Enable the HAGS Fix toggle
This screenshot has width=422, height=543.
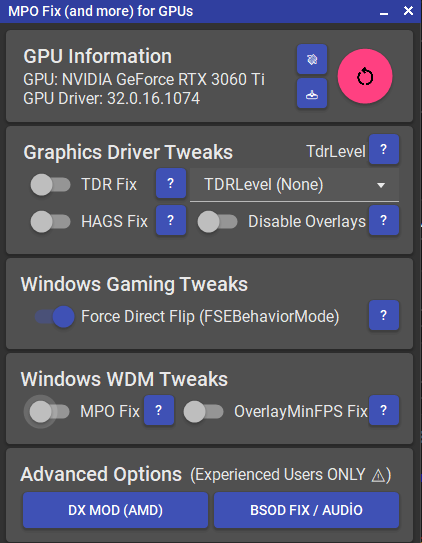tap(51, 222)
